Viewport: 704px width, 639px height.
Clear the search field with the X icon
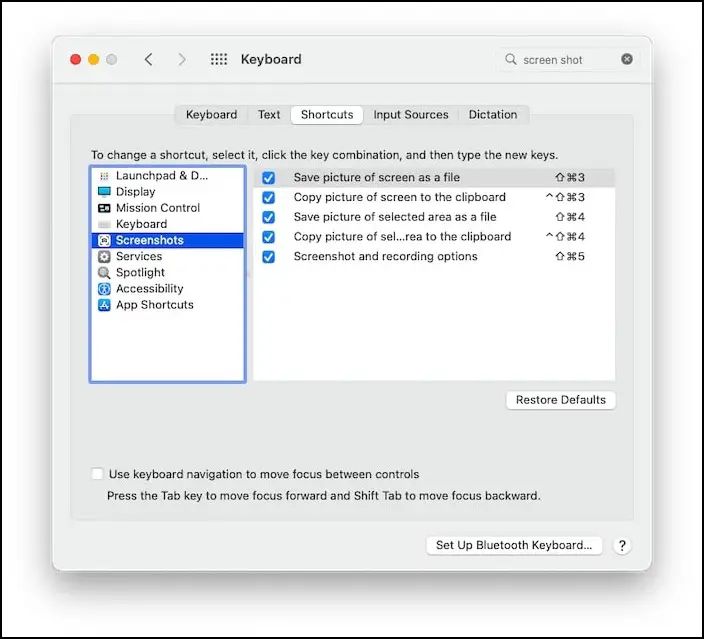pyautogui.click(x=627, y=60)
